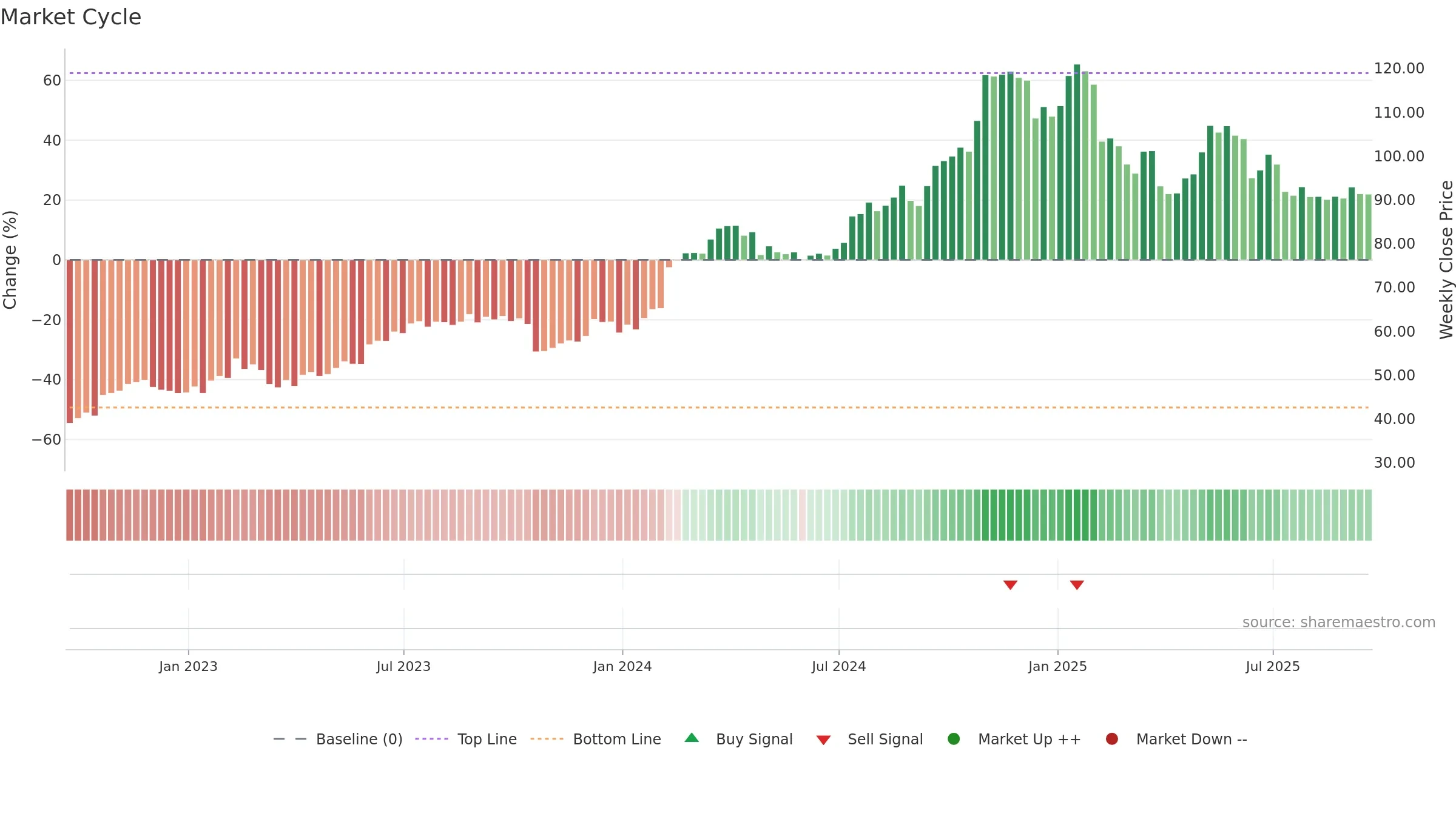Click the orange Bottom Line legend marker
The image size is (1456, 819).
(x=547, y=739)
